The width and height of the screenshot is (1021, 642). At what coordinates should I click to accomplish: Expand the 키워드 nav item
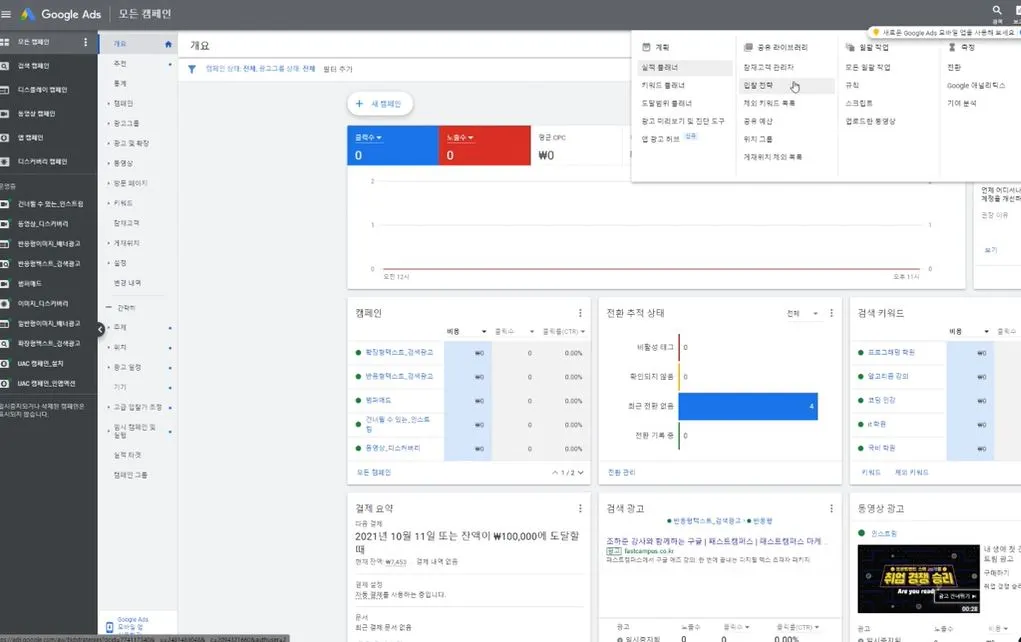[x=123, y=203]
